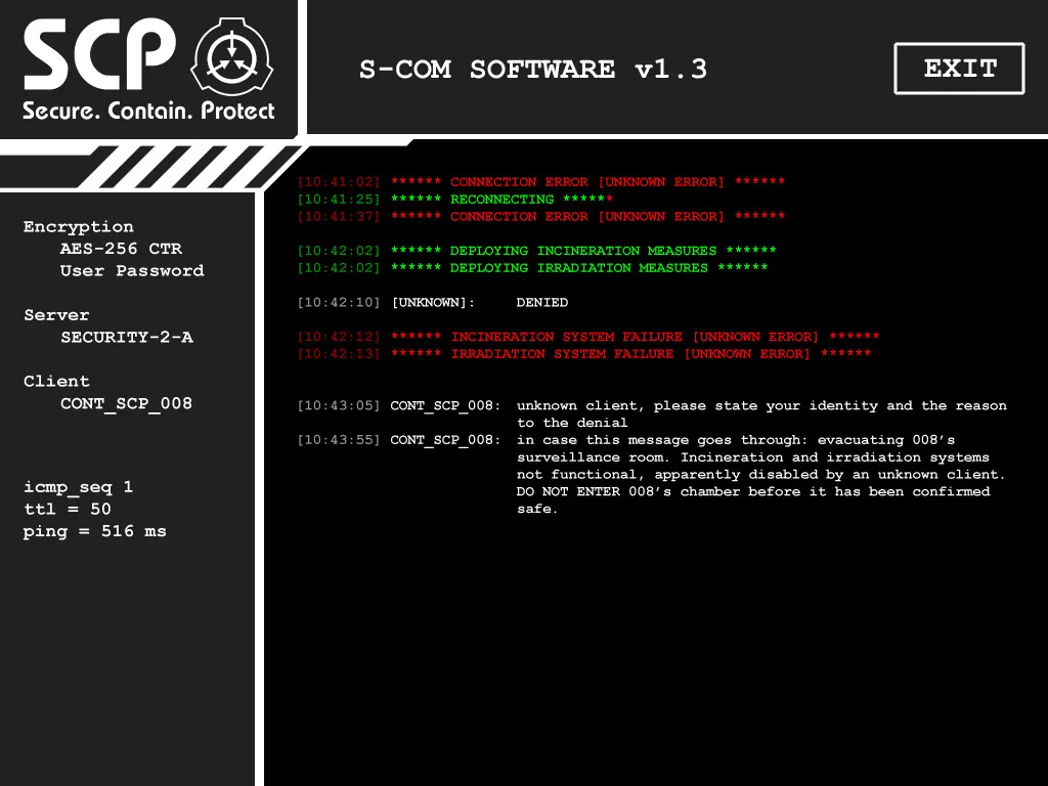Click DEPLOYING IRRADIATION MEASURES log line
The image size is (1048, 786).
click(x=532, y=268)
